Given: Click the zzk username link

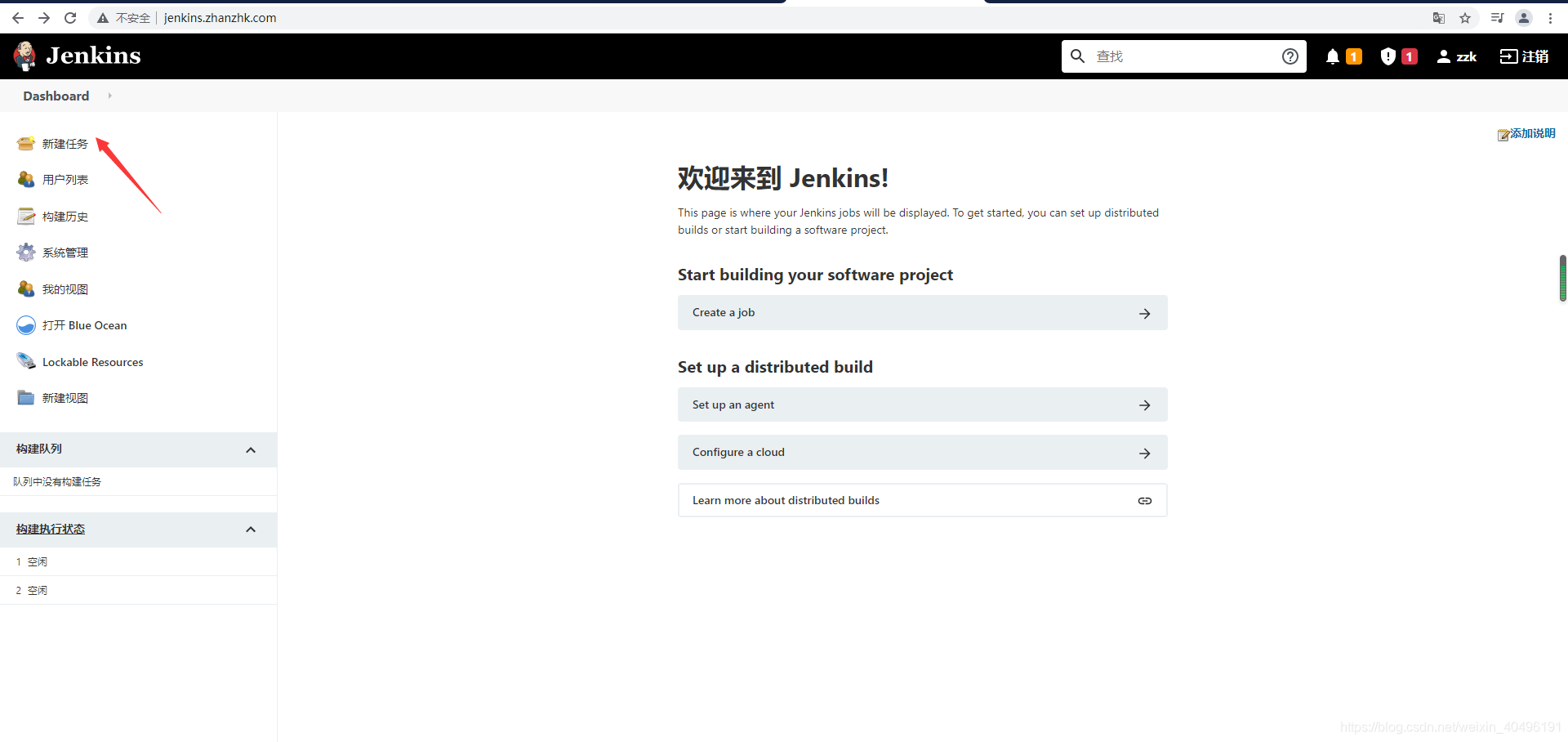Looking at the screenshot, I should pos(1466,56).
